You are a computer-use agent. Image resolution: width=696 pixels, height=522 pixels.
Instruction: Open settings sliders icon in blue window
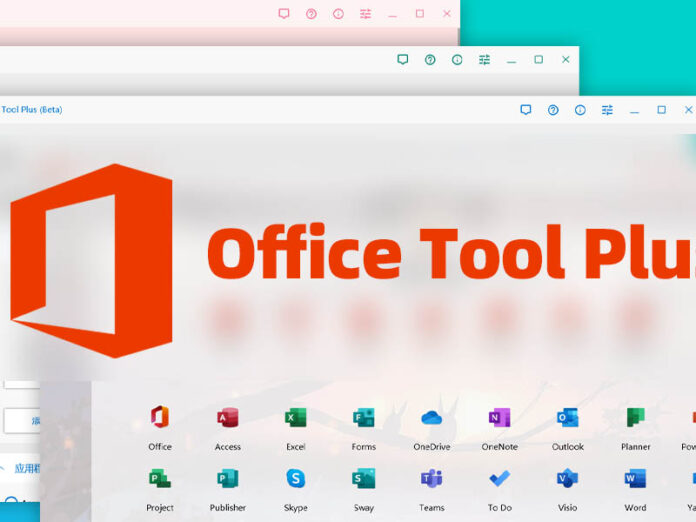point(607,110)
